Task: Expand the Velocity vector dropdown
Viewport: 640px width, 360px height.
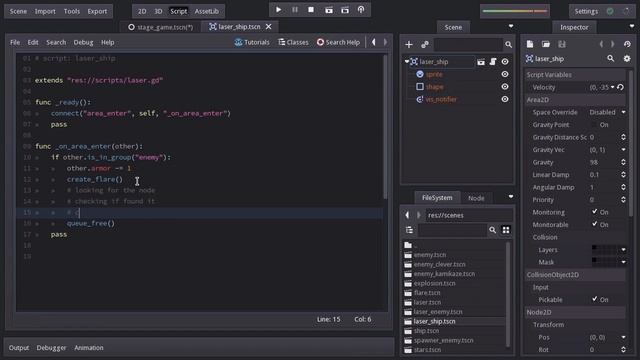Action: (x=613, y=87)
